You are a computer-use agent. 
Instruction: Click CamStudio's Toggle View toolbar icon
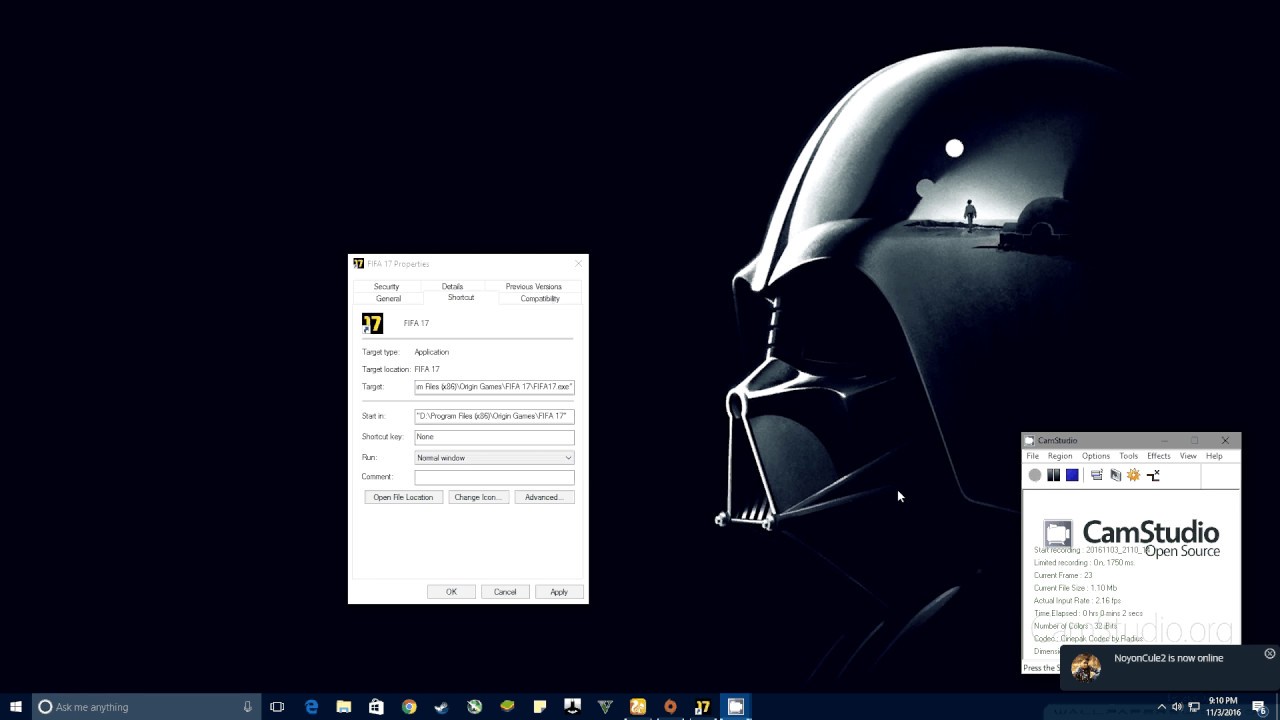(1097, 475)
